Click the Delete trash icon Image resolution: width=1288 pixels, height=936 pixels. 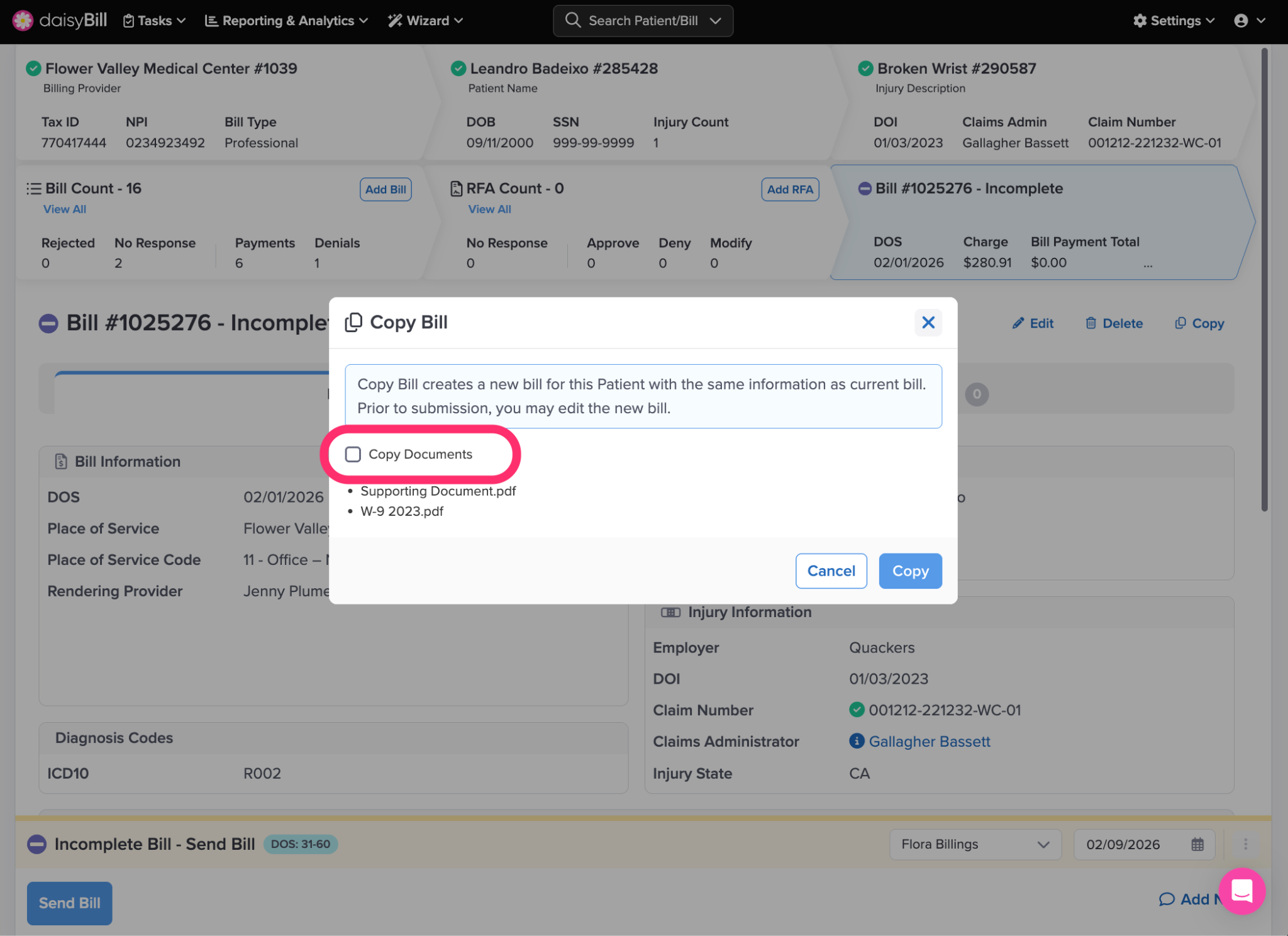(x=1091, y=323)
